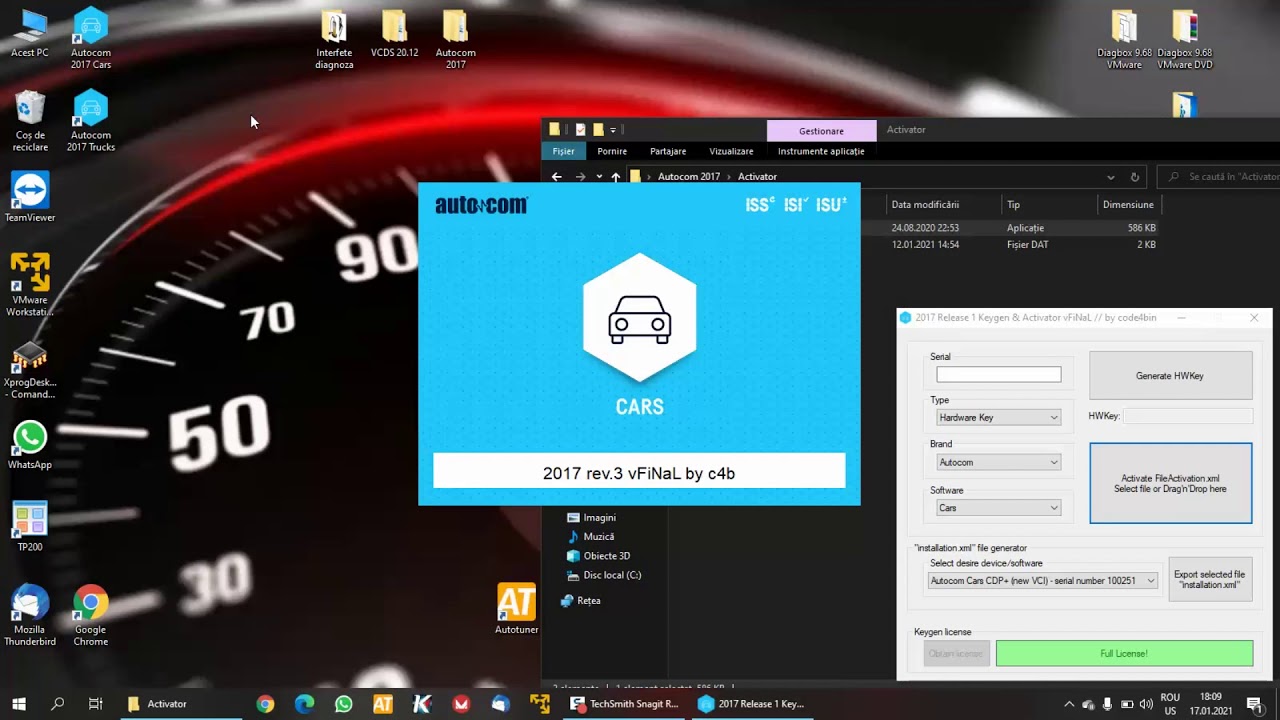Image resolution: width=1280 pixels, height=720 pixels.
Task: Open Autocom 2017 Cars desktop shortcut
Action: coord(90,38)
